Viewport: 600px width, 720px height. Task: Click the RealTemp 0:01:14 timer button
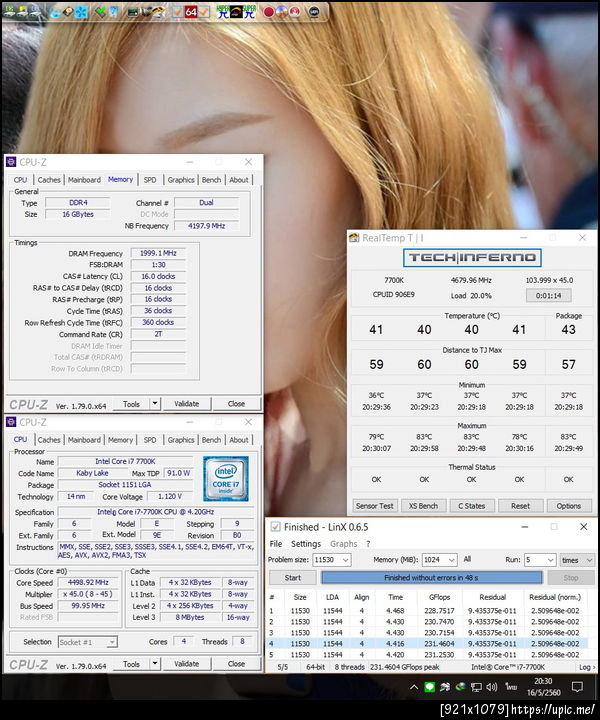[x=549, y=295]
